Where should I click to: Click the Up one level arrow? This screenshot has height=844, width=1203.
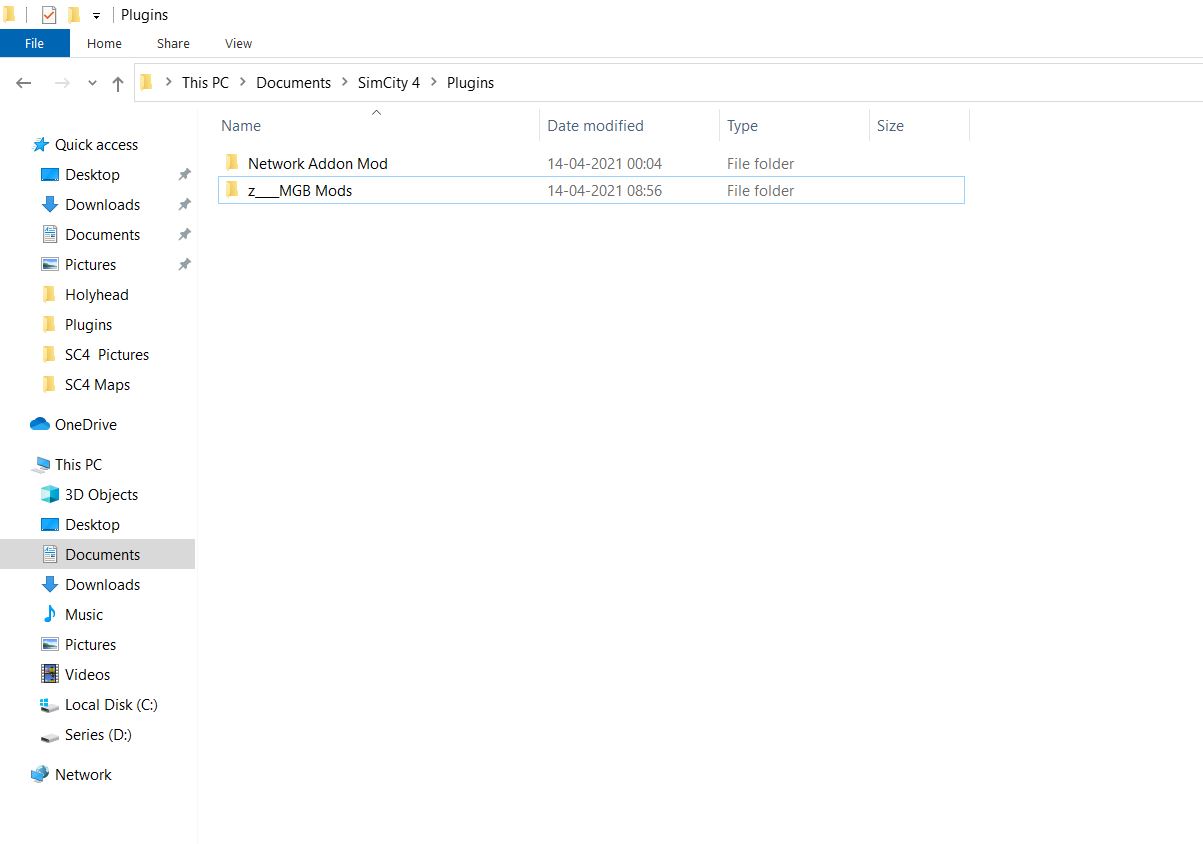click(x=118, y=84)
